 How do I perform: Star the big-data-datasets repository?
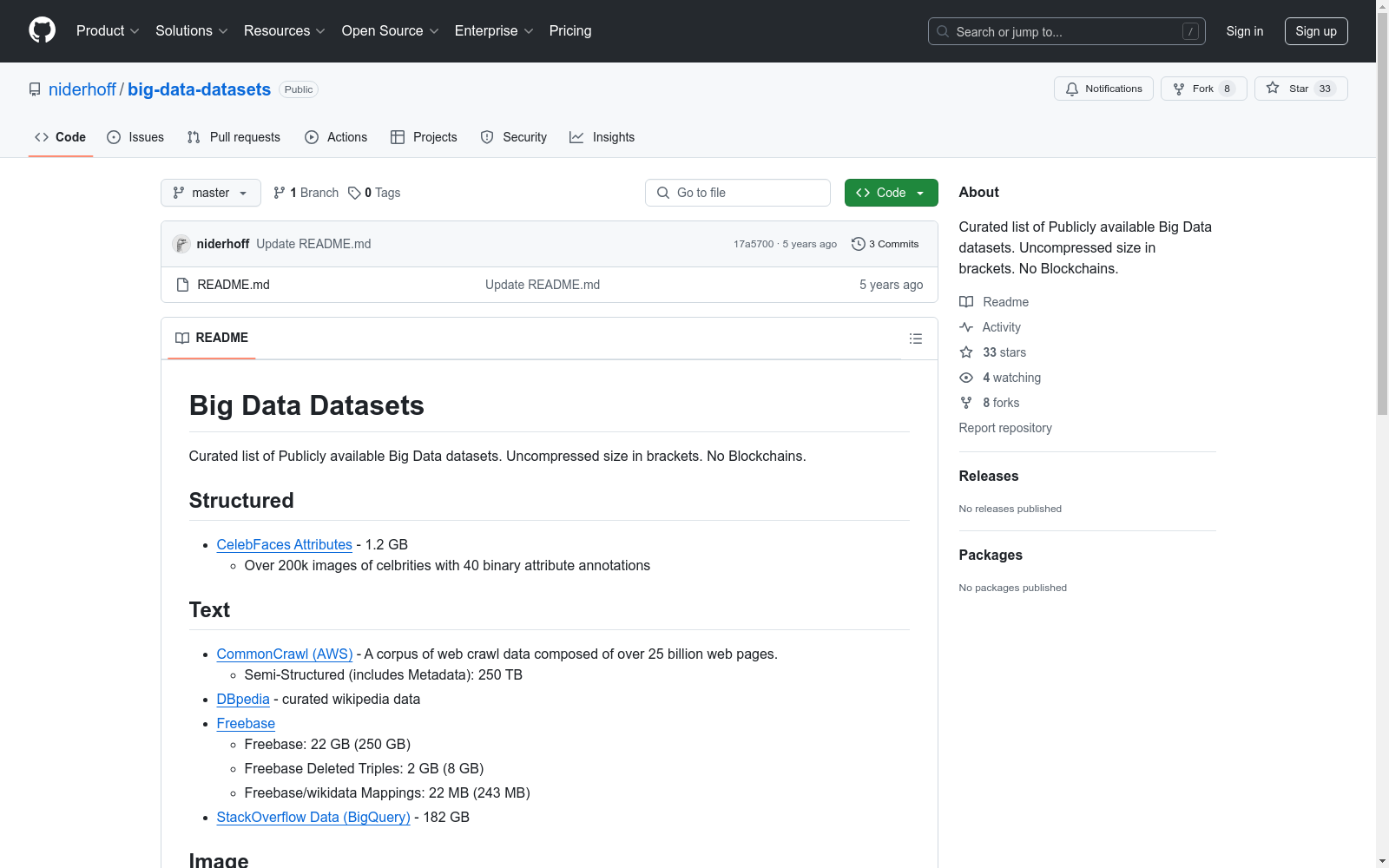coord(1300,89)
